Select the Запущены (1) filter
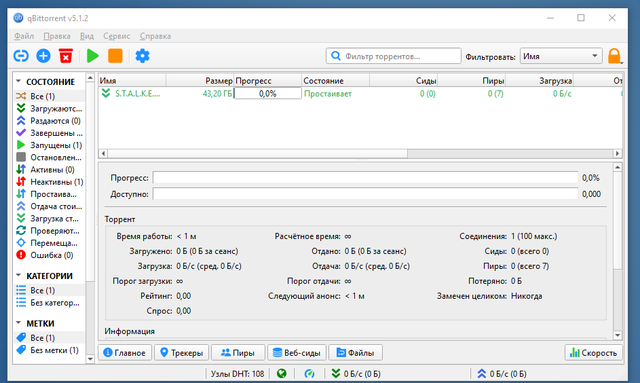 (x=49, y=145)
